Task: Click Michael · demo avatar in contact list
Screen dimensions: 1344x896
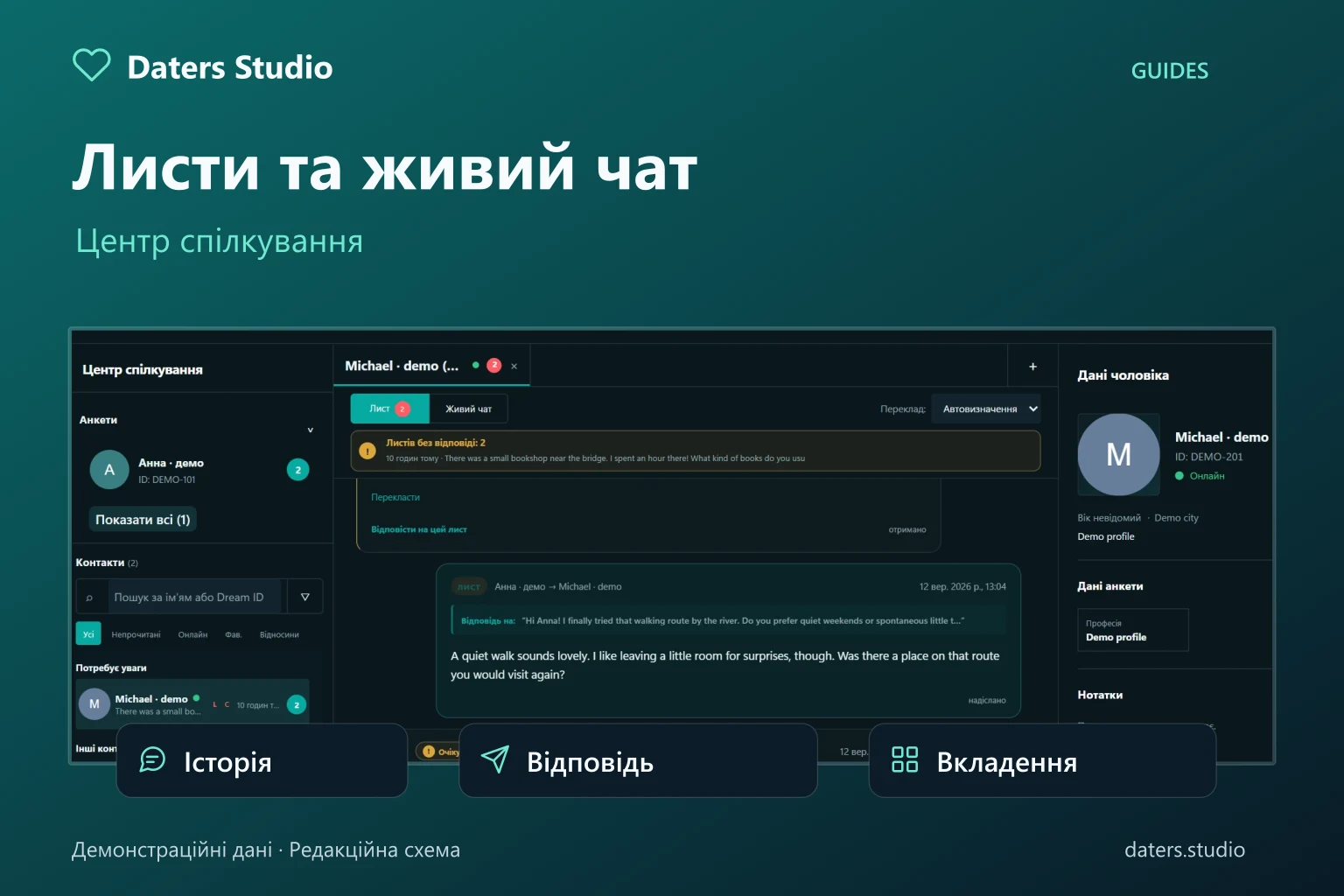Action: point(94,703)
